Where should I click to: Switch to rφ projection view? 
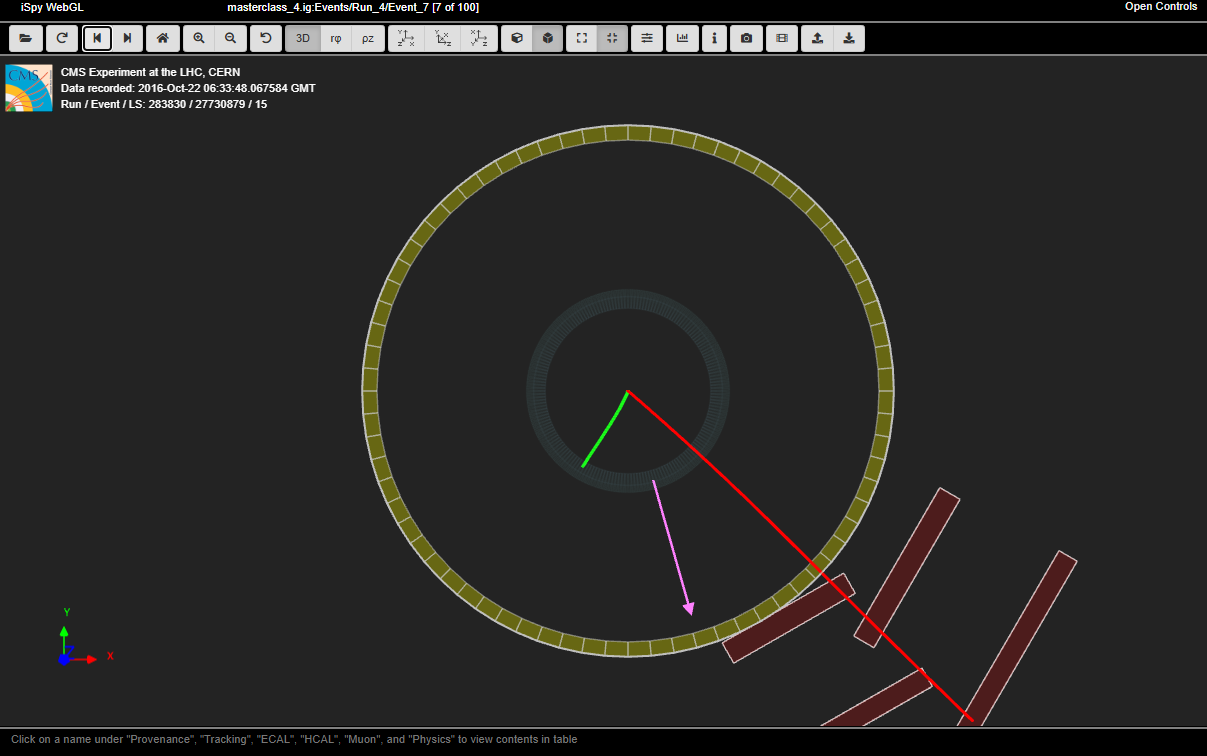(x=336, y=38)
